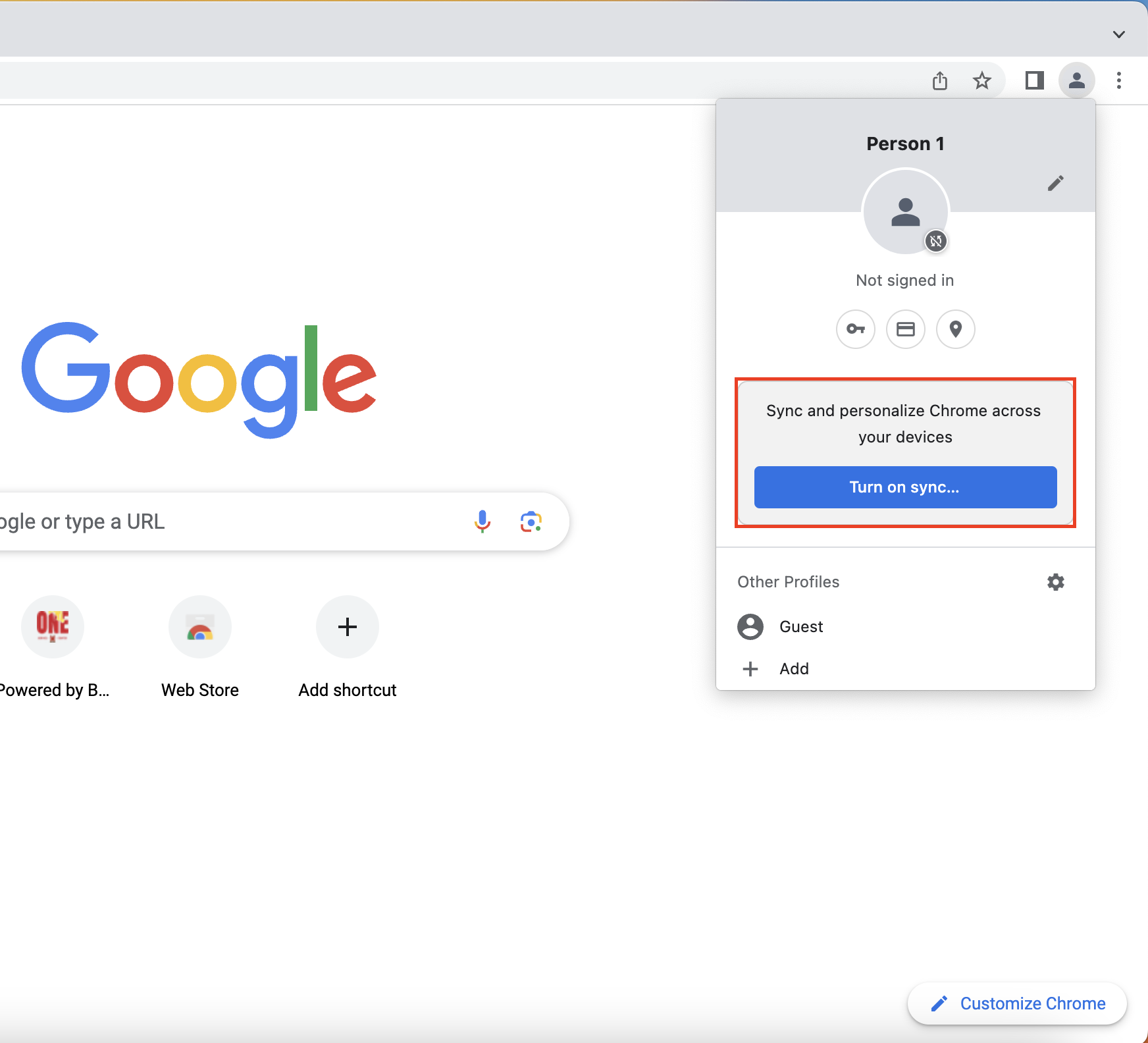
Task: Click the plus icon beside Add
Action: click(x=750, y=669)
